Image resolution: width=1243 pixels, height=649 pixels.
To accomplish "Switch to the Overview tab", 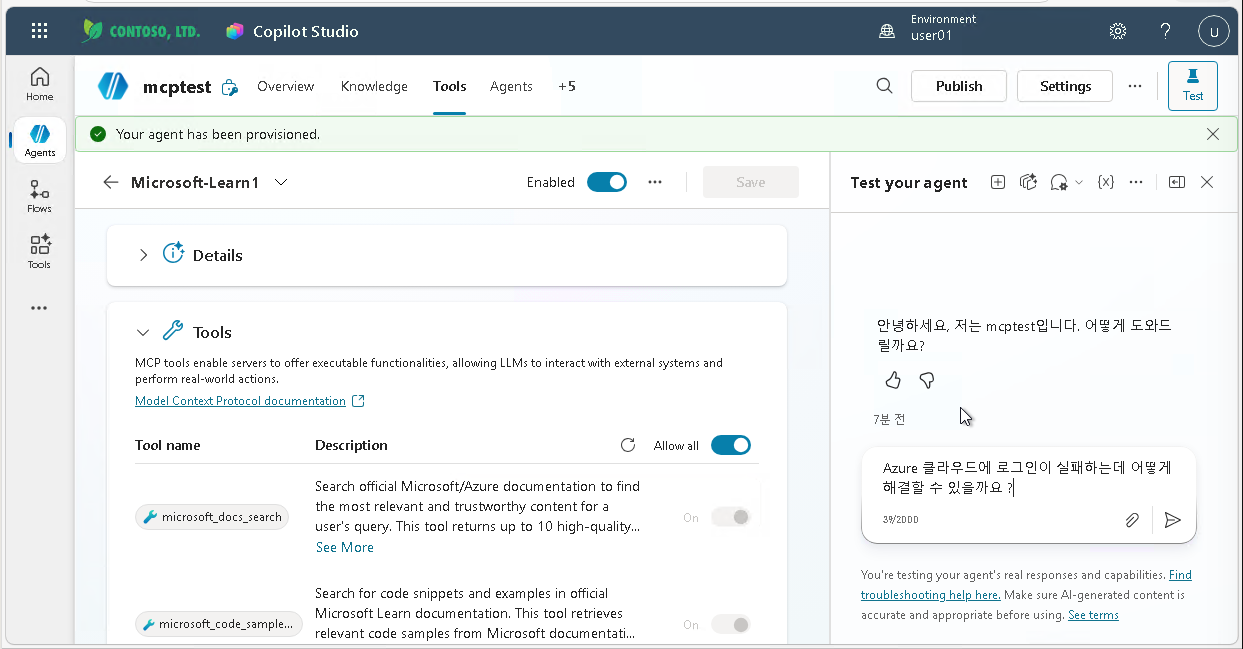I will coord(286,86).
